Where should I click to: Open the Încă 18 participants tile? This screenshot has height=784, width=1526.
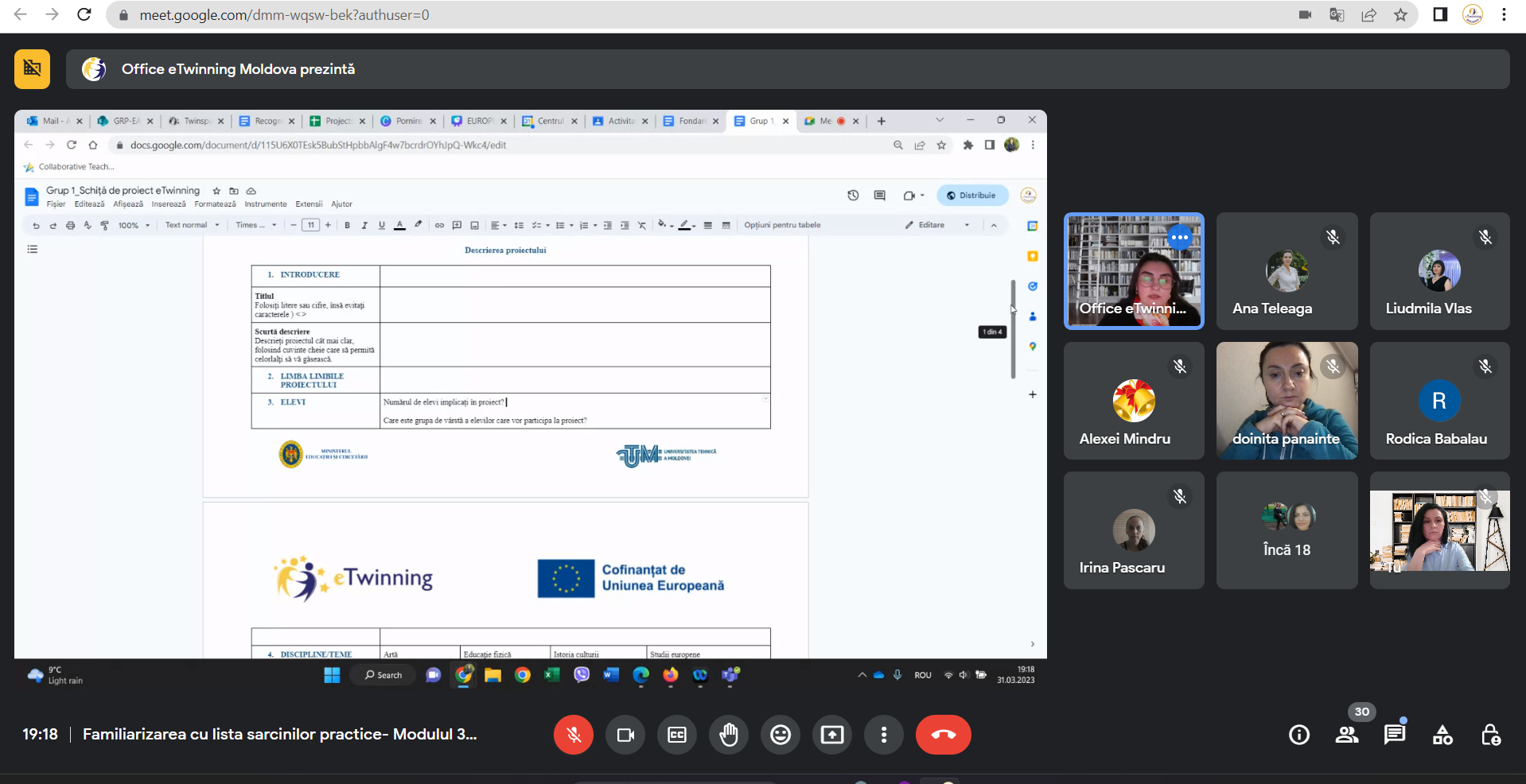point(1287,530)
